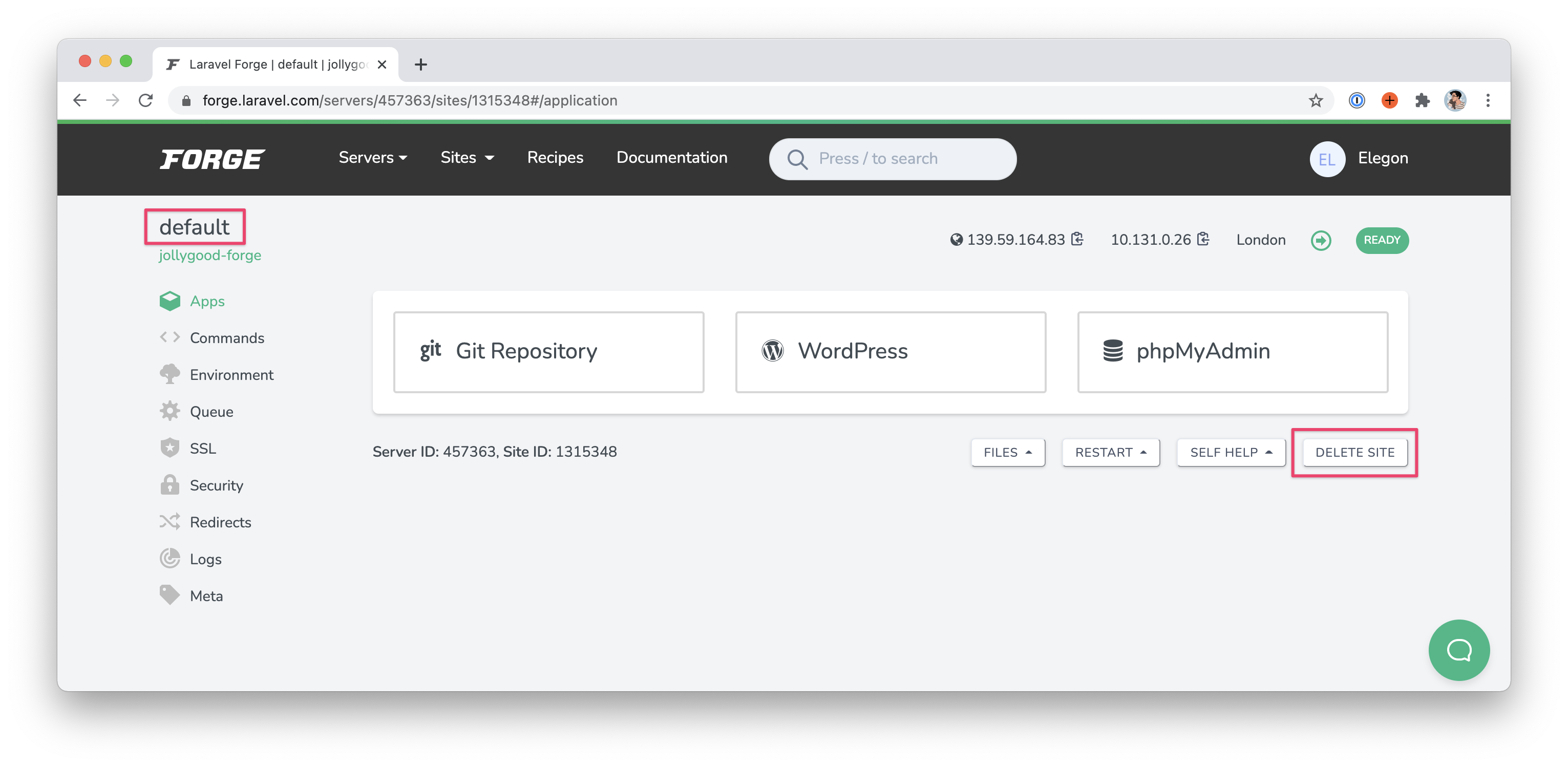Select Security in the site sidebar

tap(217, 485)
